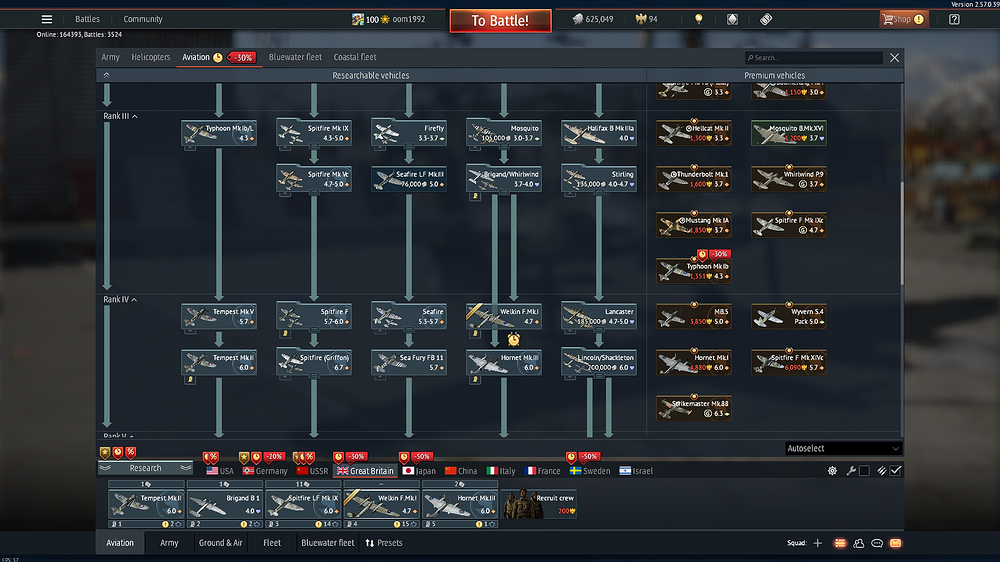The height and width of the screenshot is (562, 1000).
Task: Select the Sea Fury FB 11 card
Action: tap(409, 362)
